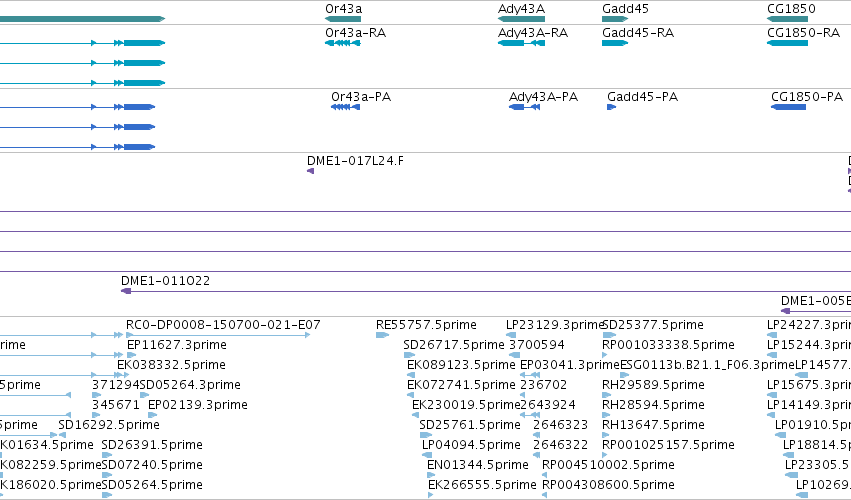
Task: Select the Ady43A-PA protein glyph
Action: coord(524,107)
